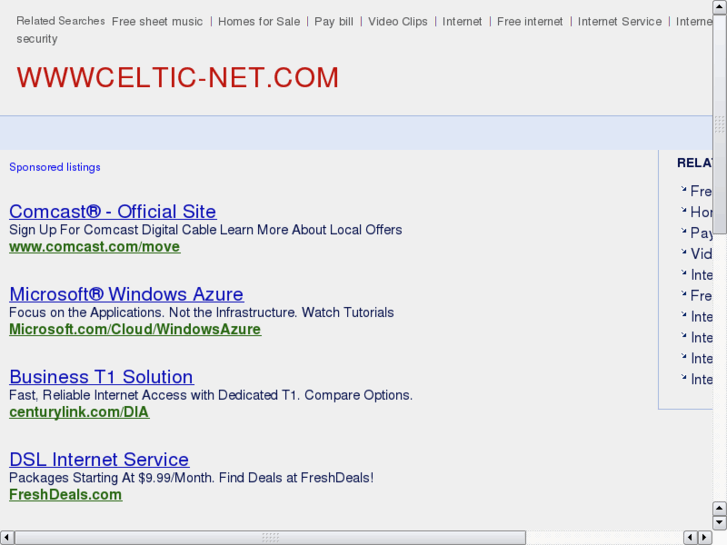Open the Business T1 Solution listing
The height and width of the screenshot is (545, 727).
click(x=102, y=377)
